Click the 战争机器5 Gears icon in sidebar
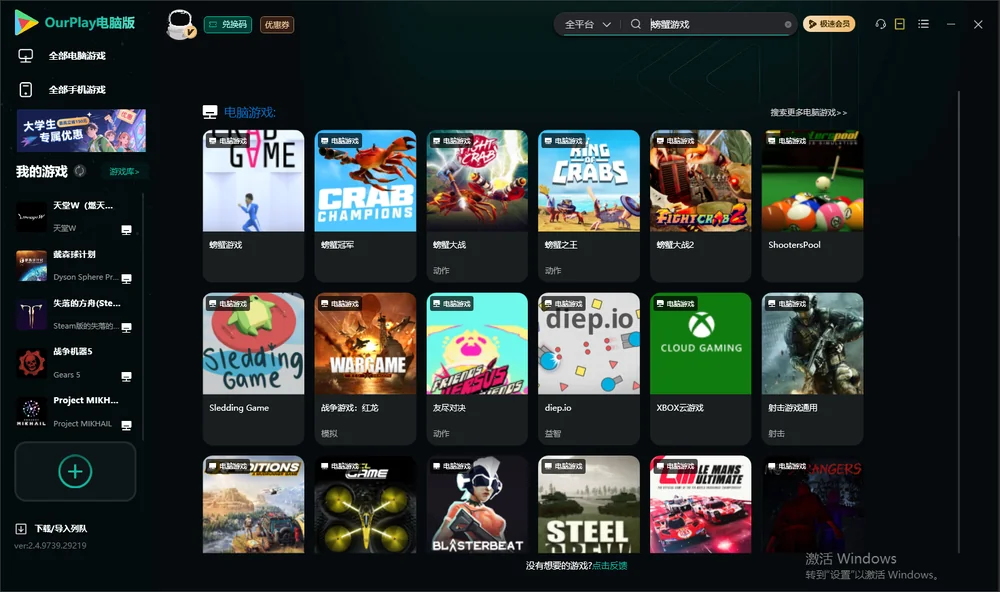The height and width of the screenshot is (592, 1000). point(31,363)
